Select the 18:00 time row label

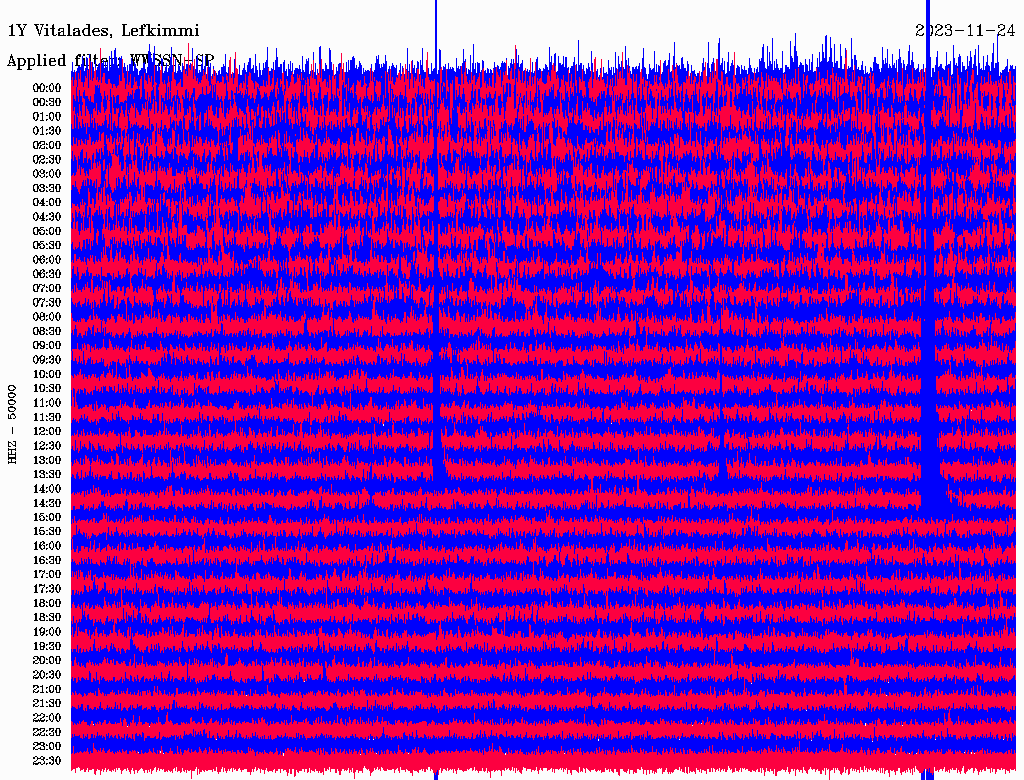pos(47,604)
